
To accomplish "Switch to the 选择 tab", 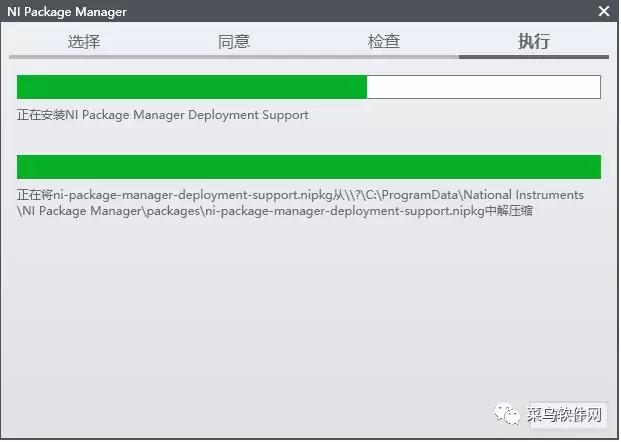I will [84, 41].
